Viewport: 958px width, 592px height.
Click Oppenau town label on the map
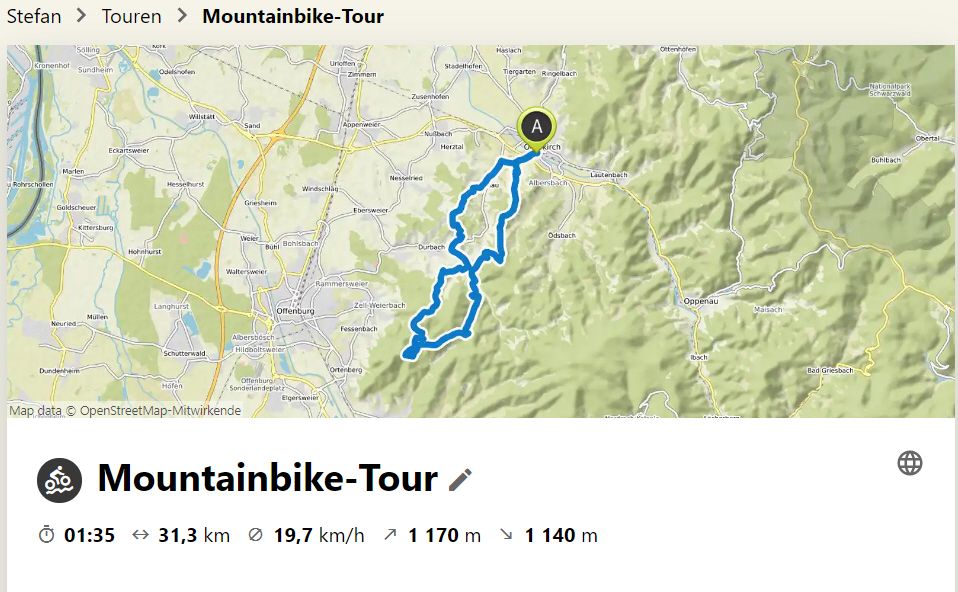701,301
